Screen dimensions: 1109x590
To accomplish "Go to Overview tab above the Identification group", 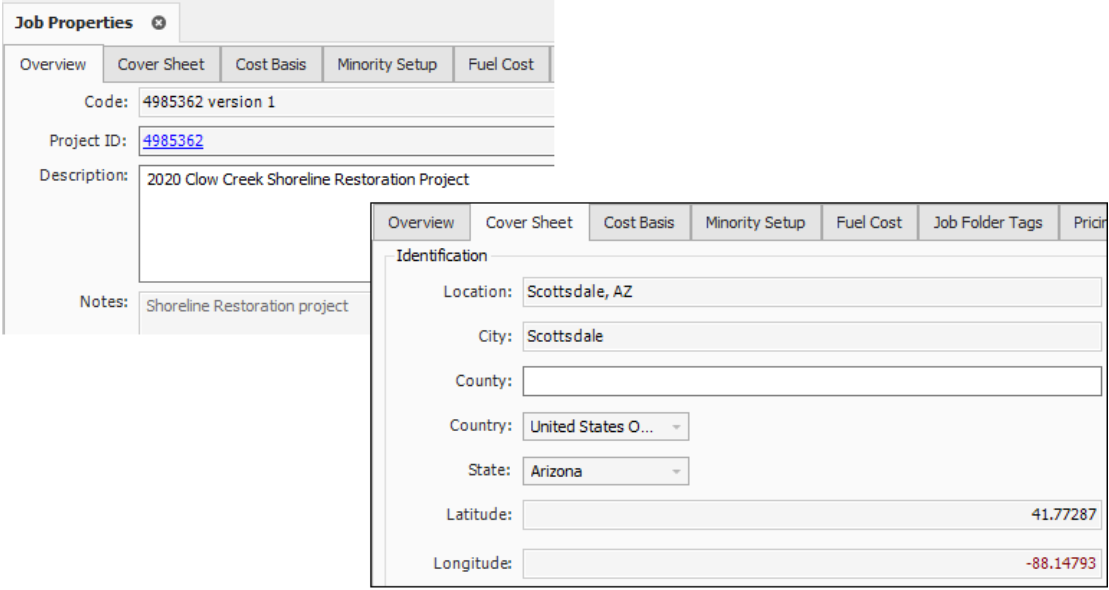I will tap(421, 223).
